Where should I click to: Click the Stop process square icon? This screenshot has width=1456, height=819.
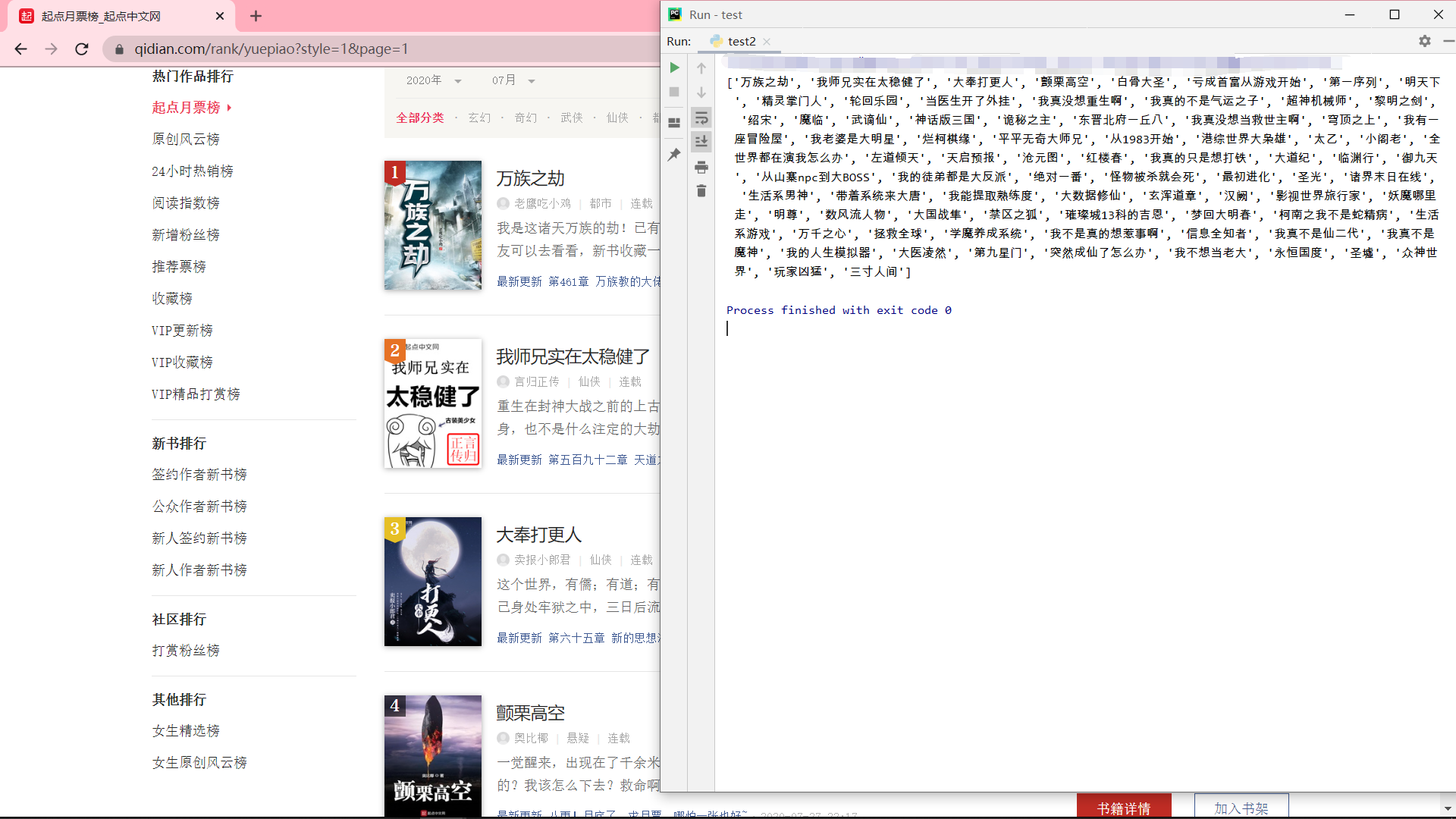click(x=675, y=92)
